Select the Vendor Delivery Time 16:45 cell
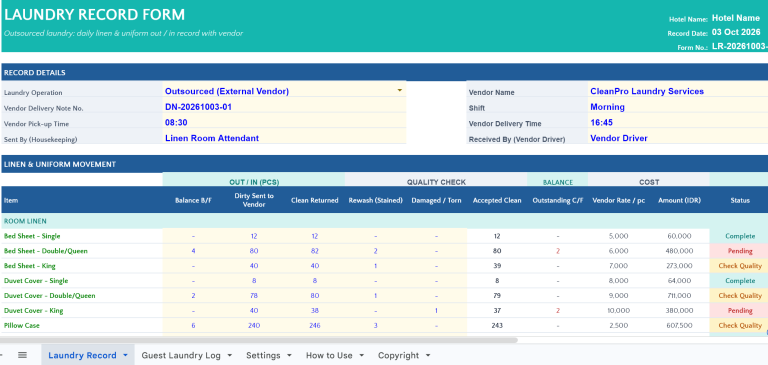768x365 pixels. [678, 122]
